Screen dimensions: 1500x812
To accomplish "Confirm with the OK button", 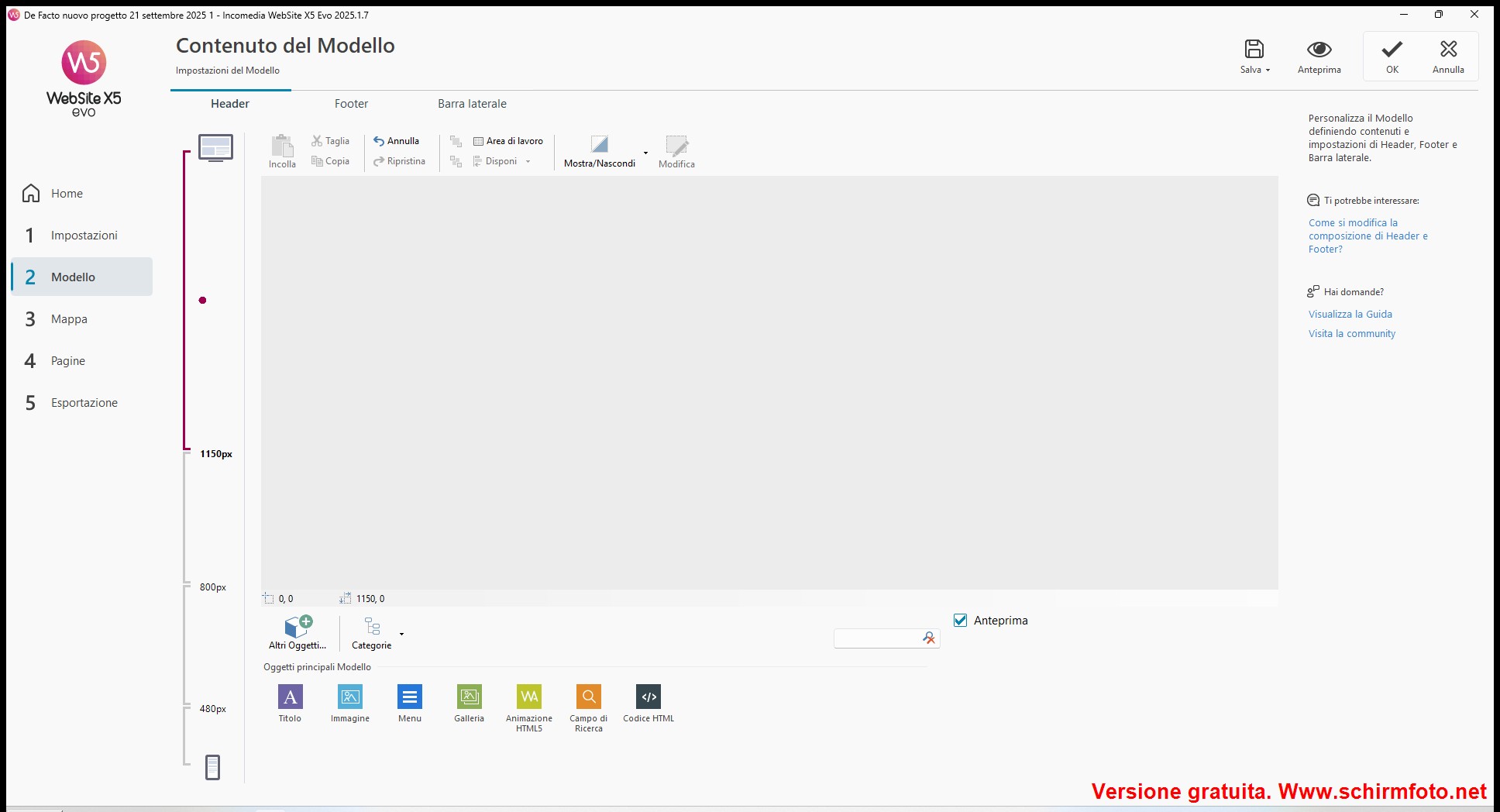I will (x=1392, y=57).
